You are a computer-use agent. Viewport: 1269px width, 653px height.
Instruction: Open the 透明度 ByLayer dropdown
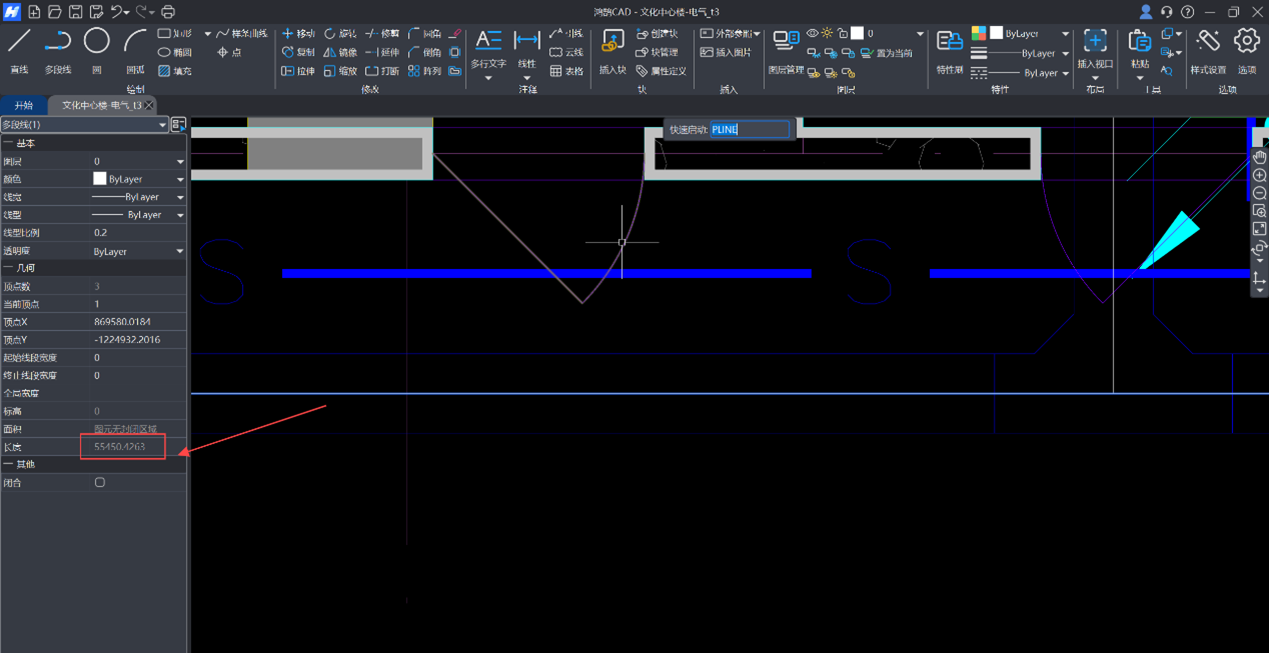(x=180, y=252)
